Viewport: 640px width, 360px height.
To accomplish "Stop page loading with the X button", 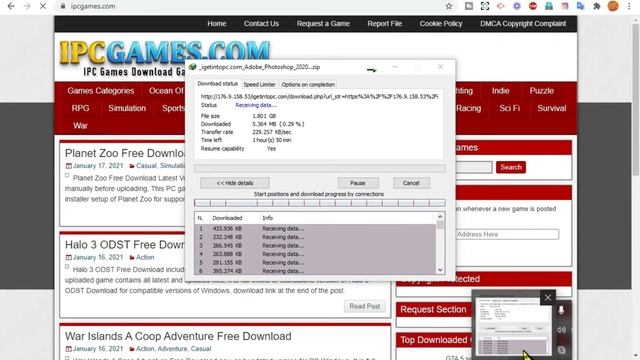I will coord(43,6).
